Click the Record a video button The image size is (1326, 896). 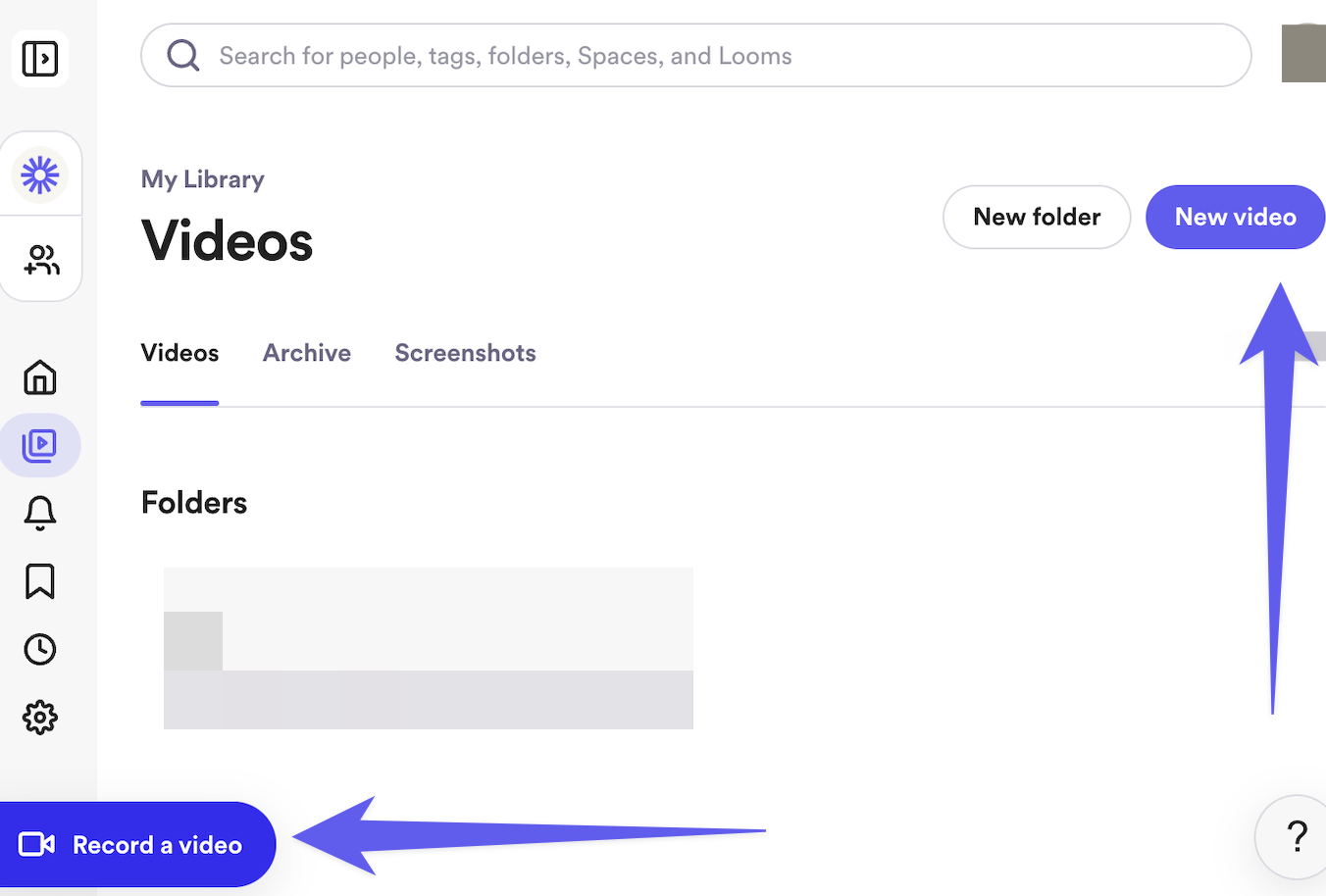[x=137, y=845]
